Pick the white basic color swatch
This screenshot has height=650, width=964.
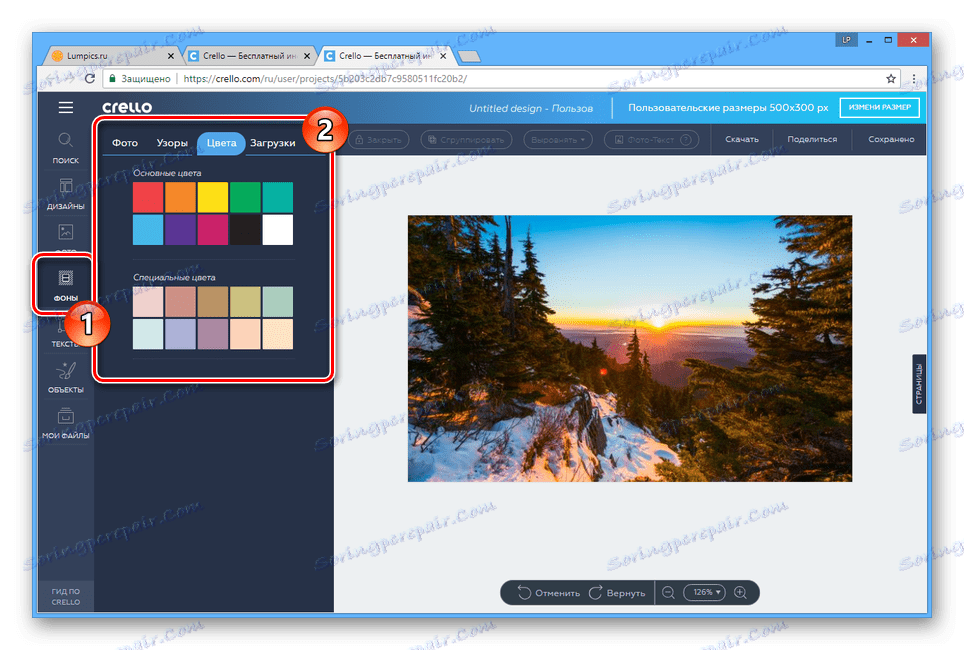(278, 230)
